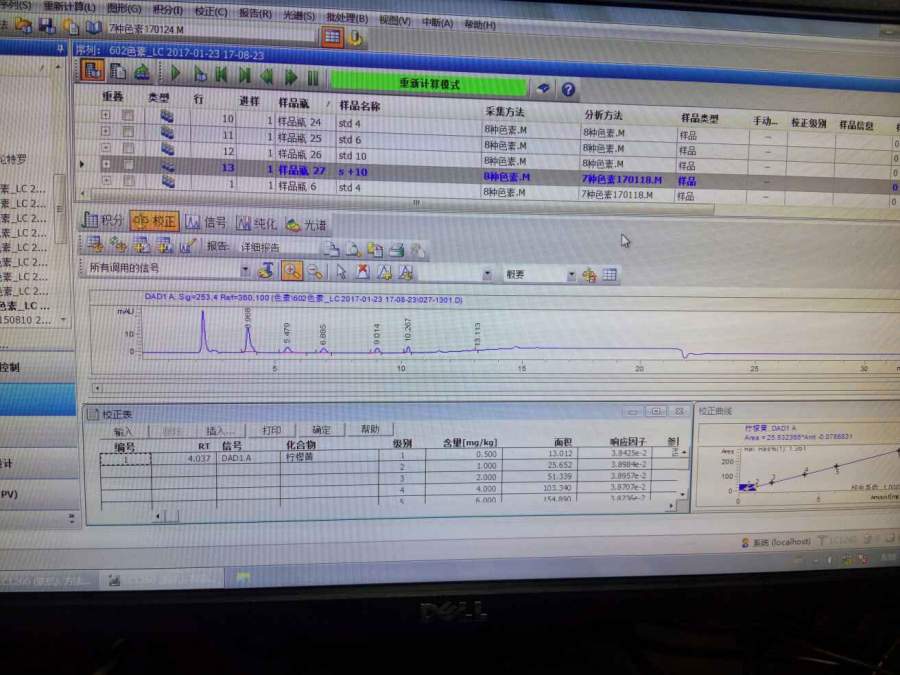Open the 图形(G) menu

tap(124, 9)
